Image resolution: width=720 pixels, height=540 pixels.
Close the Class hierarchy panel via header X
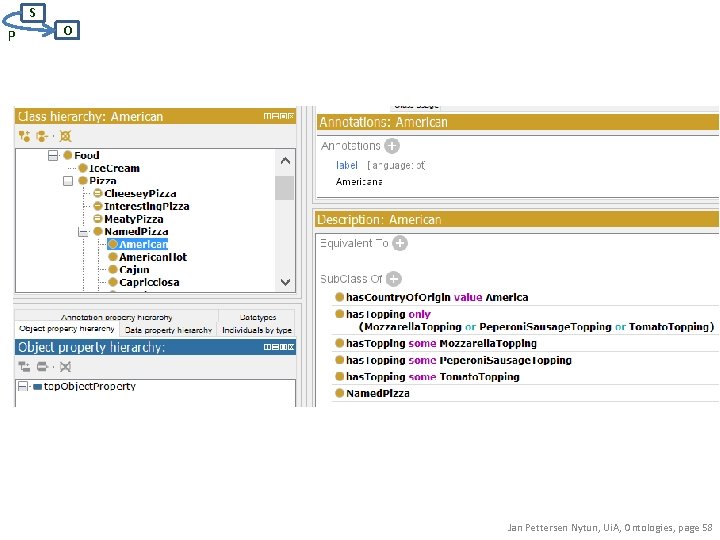(x=291, y=116)
